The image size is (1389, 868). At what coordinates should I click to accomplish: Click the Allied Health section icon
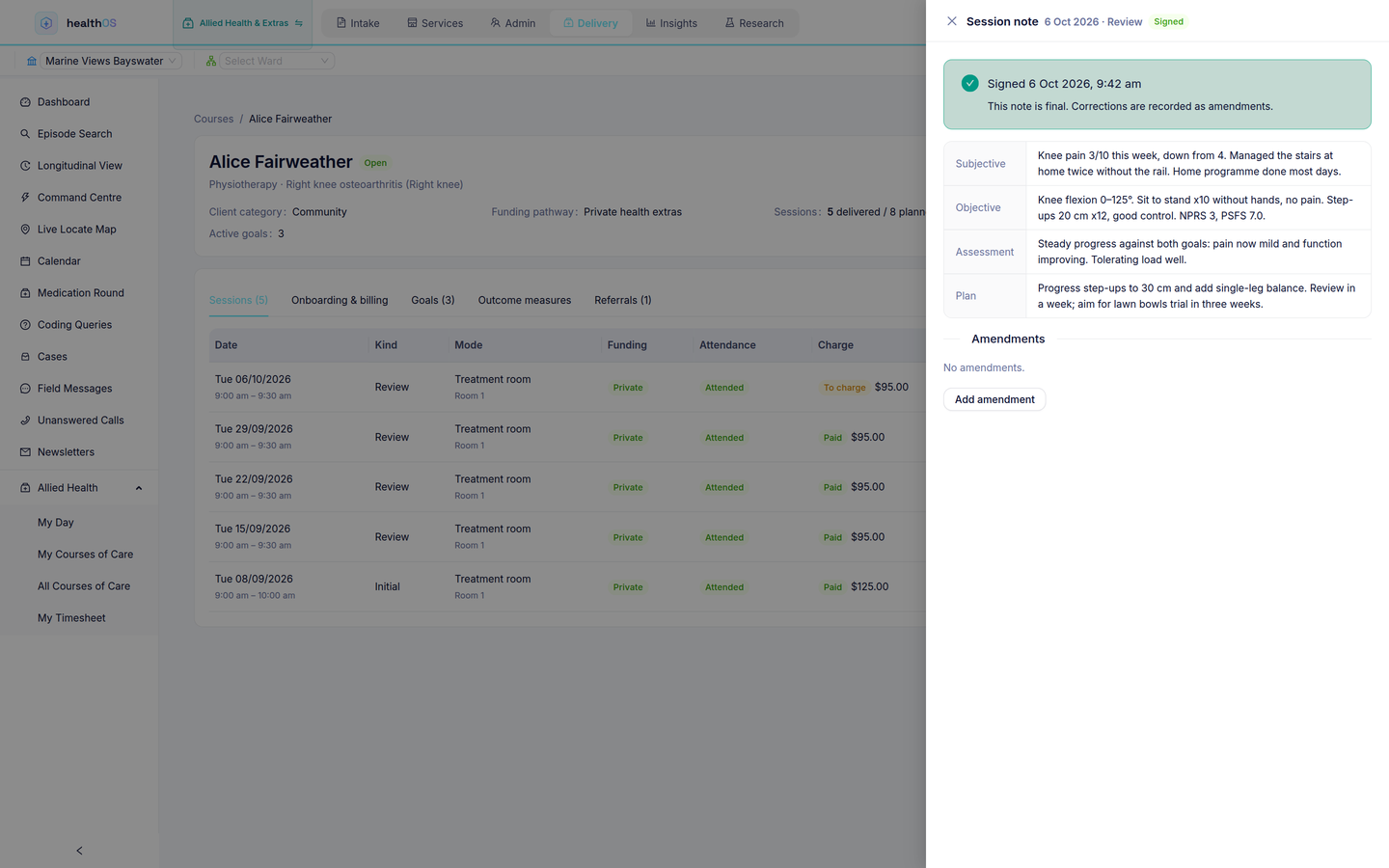tap(25, 488)
